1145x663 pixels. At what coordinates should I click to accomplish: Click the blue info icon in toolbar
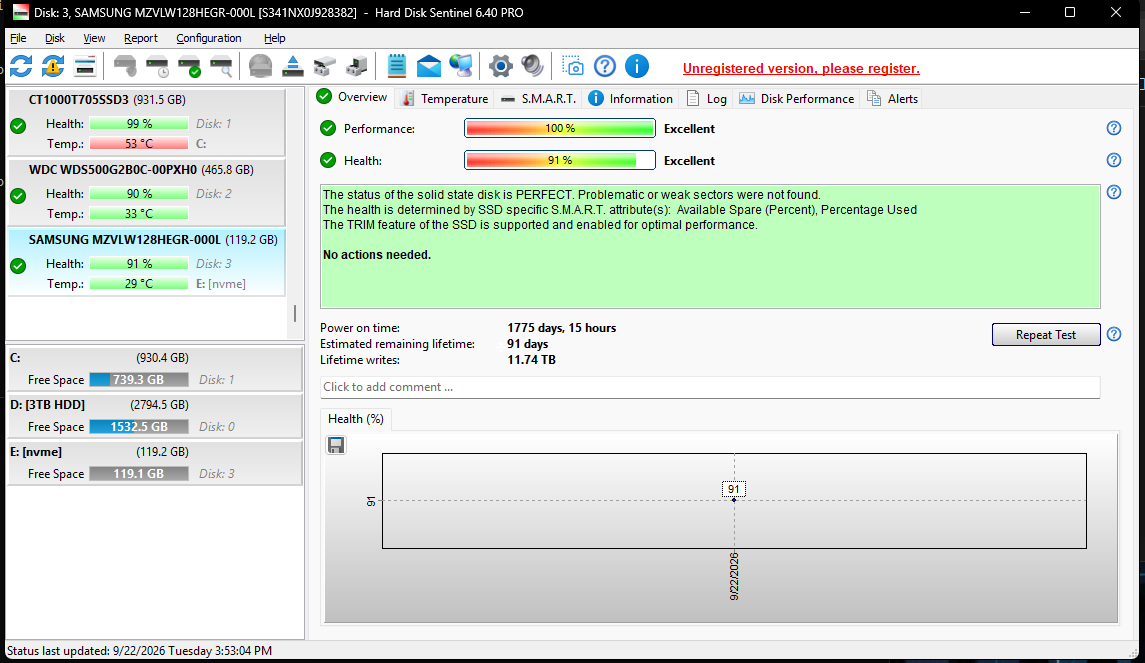[637, 66]
